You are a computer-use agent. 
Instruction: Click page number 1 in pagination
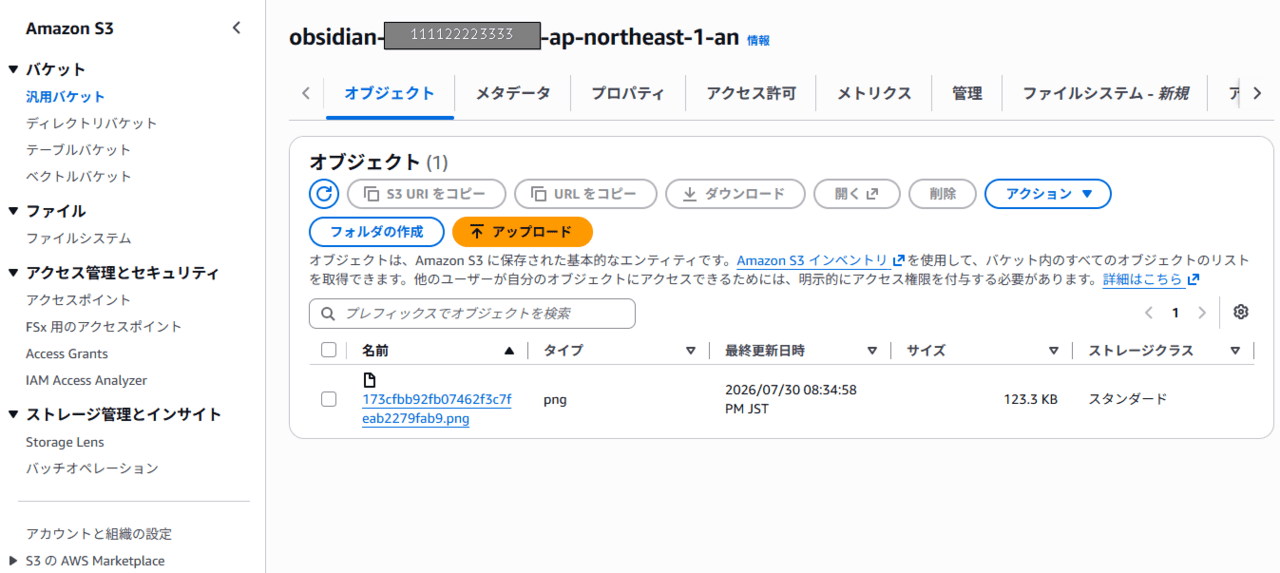[1176, 313]
